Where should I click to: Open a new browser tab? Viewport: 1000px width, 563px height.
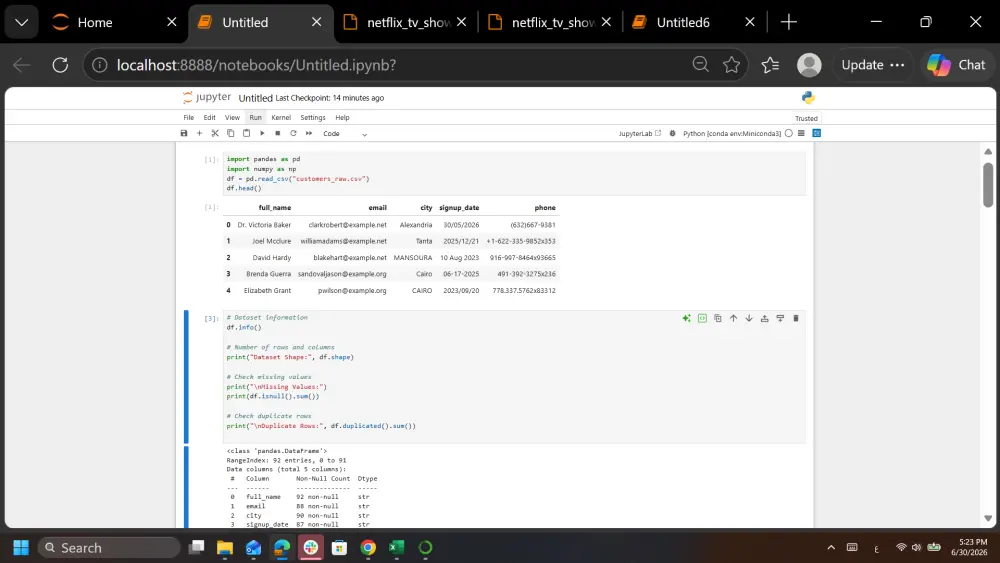pyautogui.click(x=788, y=22)
